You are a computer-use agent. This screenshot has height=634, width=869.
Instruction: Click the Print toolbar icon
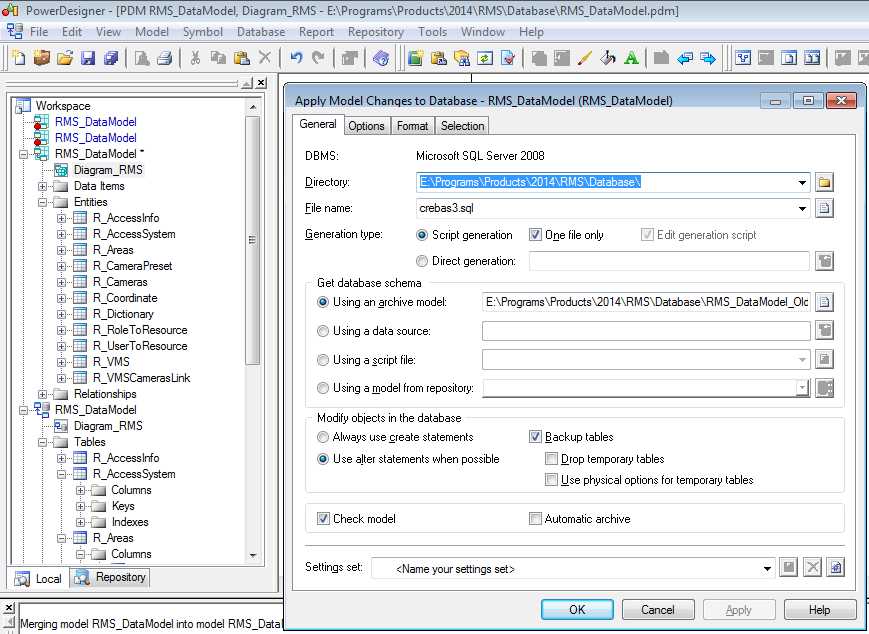[x=165, y=58]
